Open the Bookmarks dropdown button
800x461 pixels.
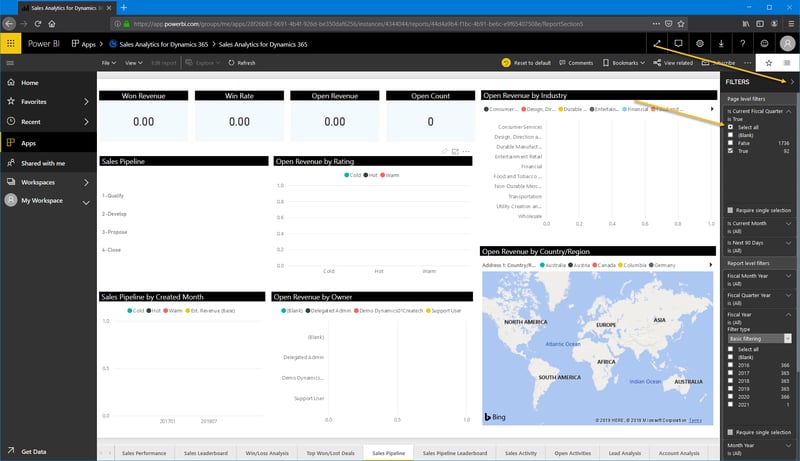(623, 63)
